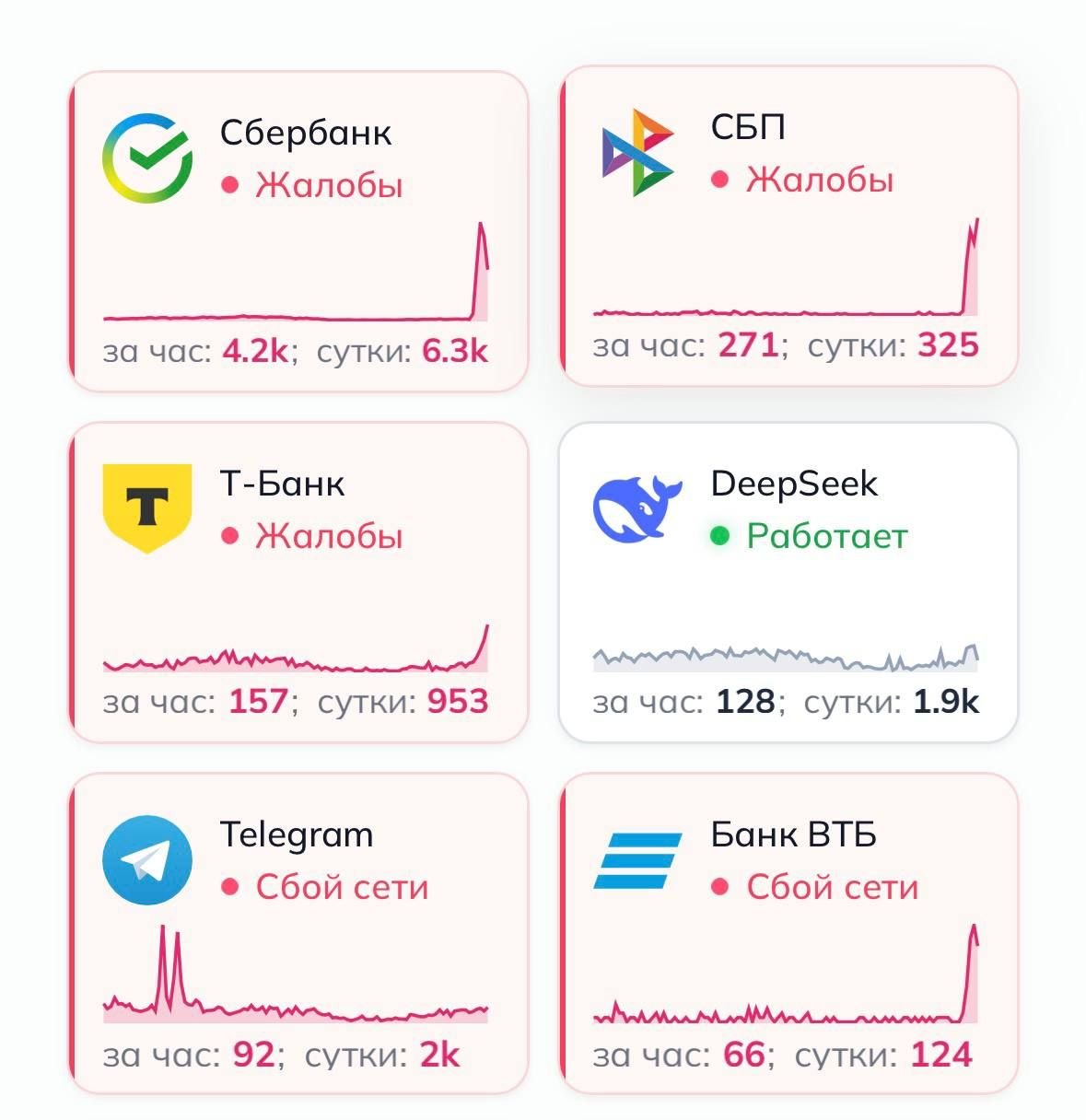Open the Т-Банк service title
Image resolution: width=1086 pixels, height=1120 pixels.
click(x=282, y=484)
